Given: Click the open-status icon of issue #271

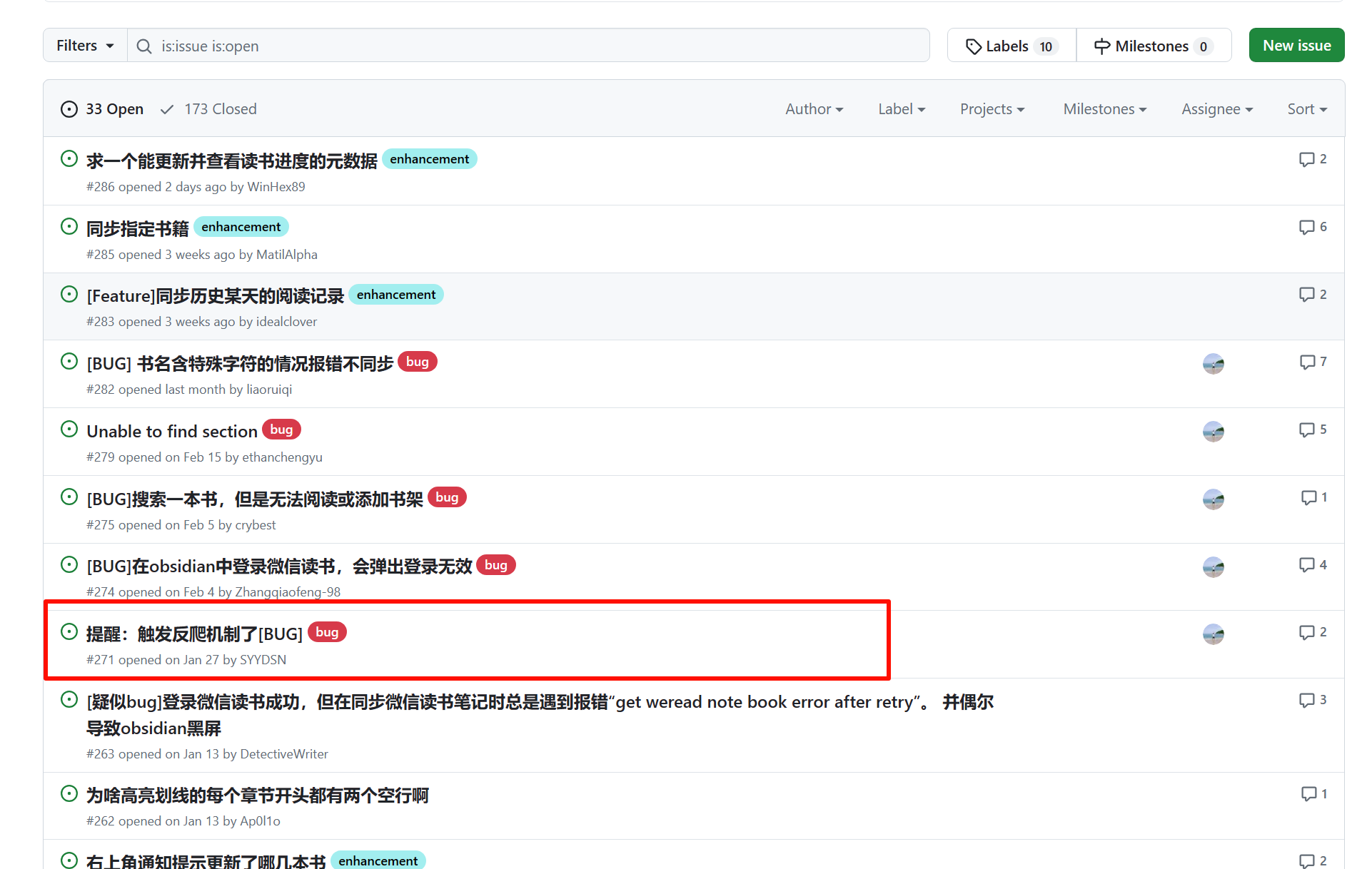Looking at the screenshot, I should click(69, 632).
